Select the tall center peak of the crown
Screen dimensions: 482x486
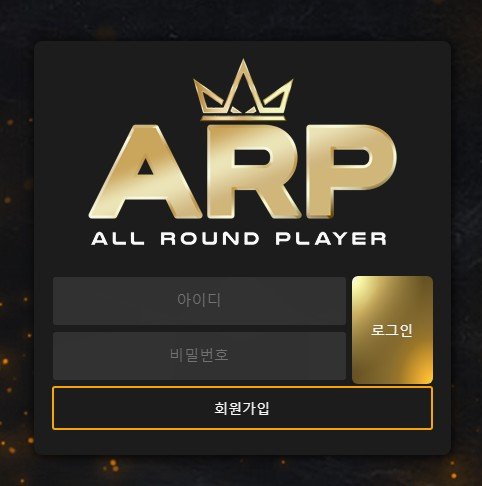click(243, 83)
